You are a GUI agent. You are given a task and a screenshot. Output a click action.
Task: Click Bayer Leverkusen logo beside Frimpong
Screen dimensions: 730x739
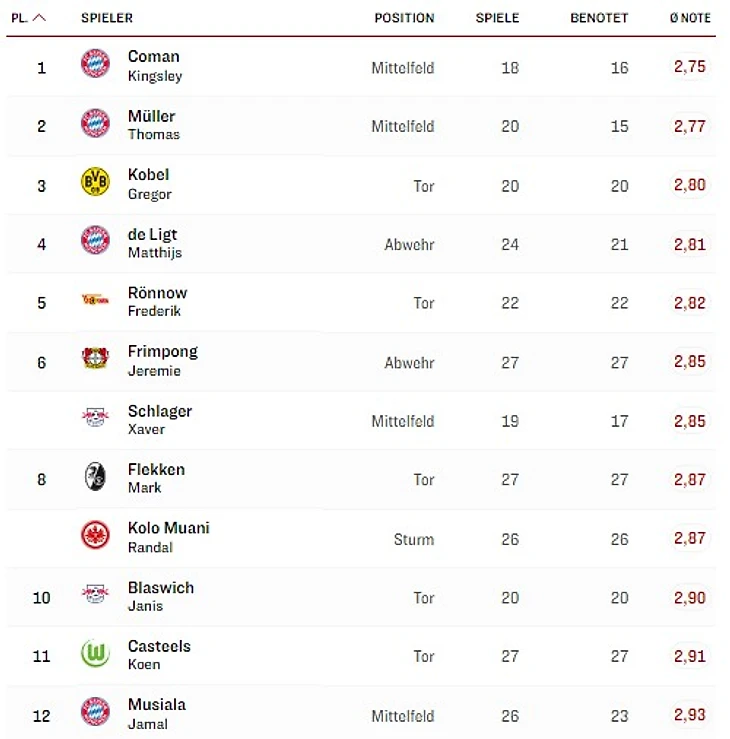point(95,359)
